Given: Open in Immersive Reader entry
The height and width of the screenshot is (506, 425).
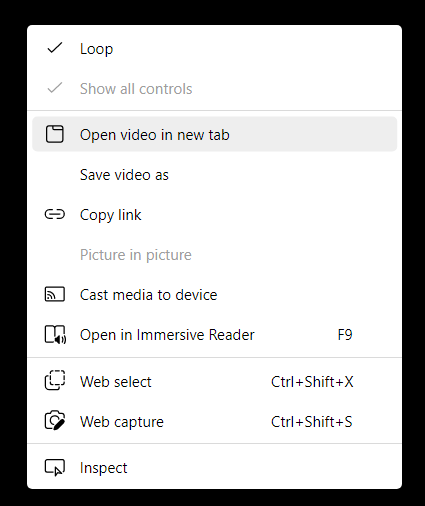Looking at the screenshot, I should [214, 335].
